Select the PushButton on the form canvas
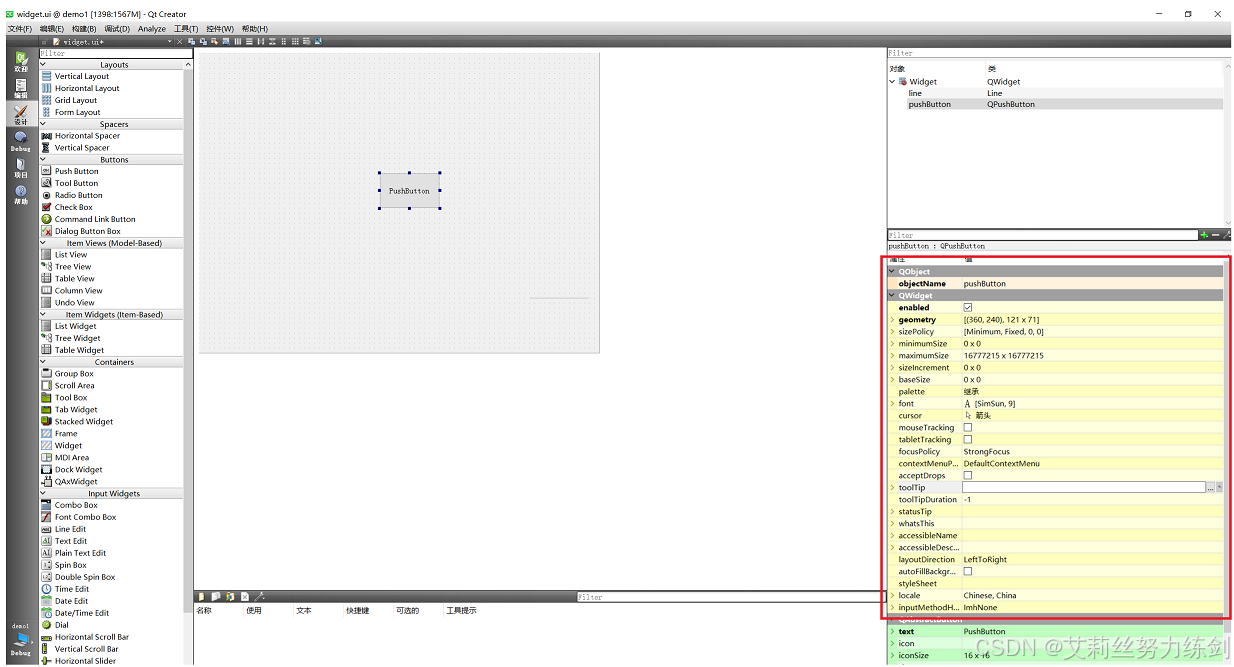Image resolution: width=1234 pixels, height=667 pixels. pos(409,191)
